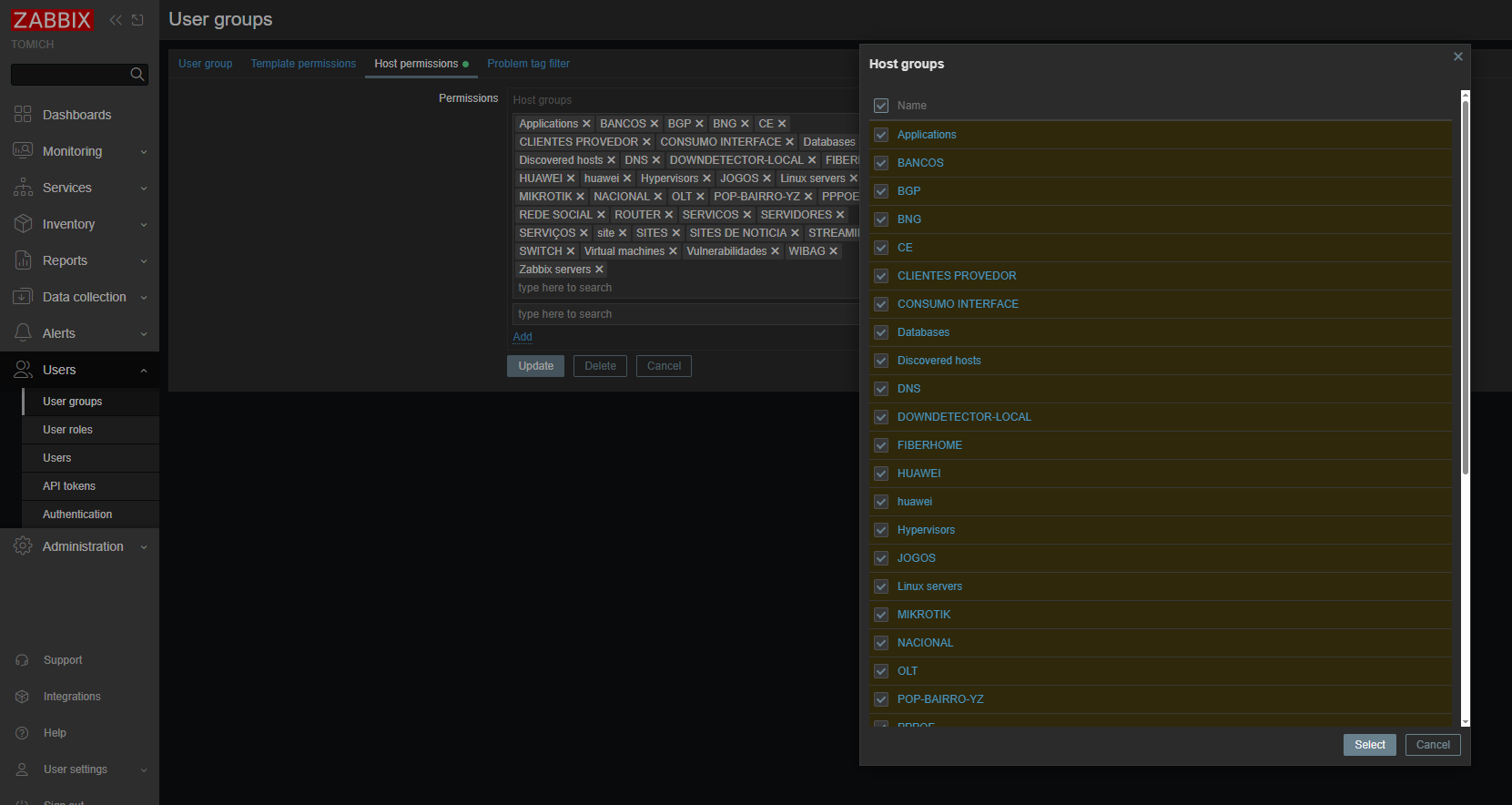This screenshot has width=1512, height=805.
Task: Open Dashboards from the sidebar
Action: click(76, 115)
